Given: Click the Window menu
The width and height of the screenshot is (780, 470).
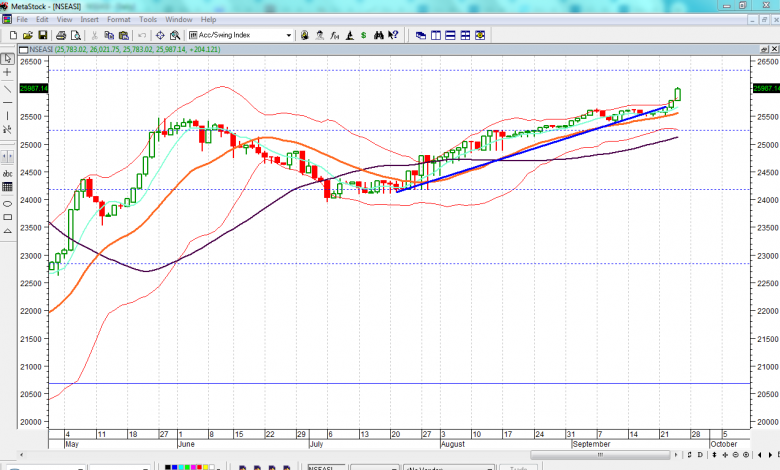Looking at the screenshot, I should click(179, 19).
